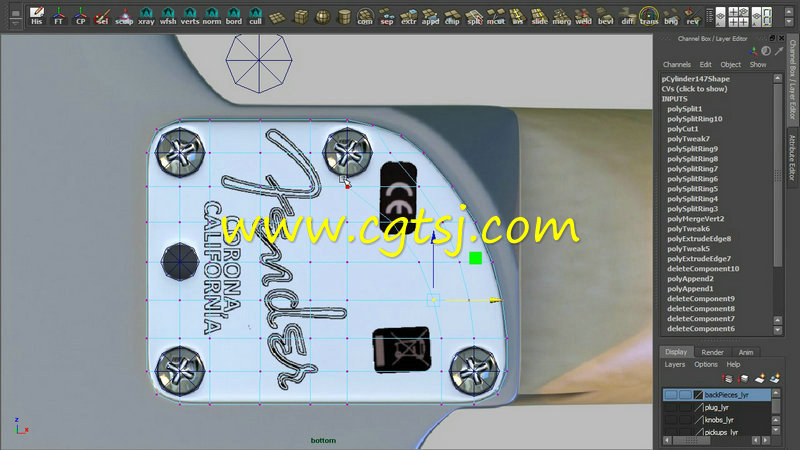Switch to the Render layers tab
The image size is (800, 450).
coord(712,352)
